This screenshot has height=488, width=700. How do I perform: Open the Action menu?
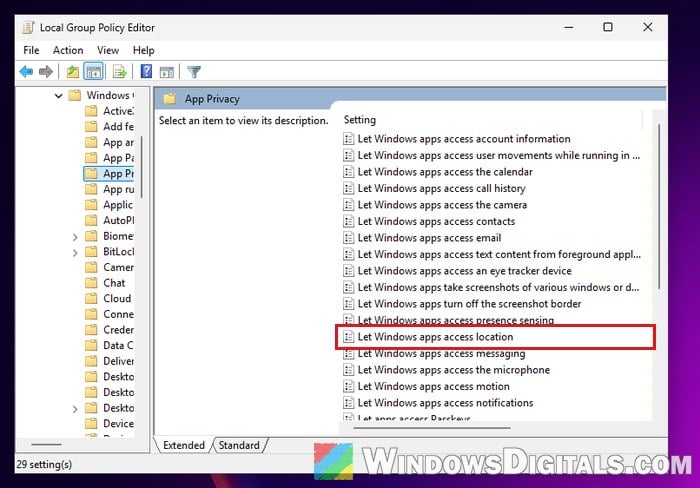pyautogui.click(x=68, y=50)
